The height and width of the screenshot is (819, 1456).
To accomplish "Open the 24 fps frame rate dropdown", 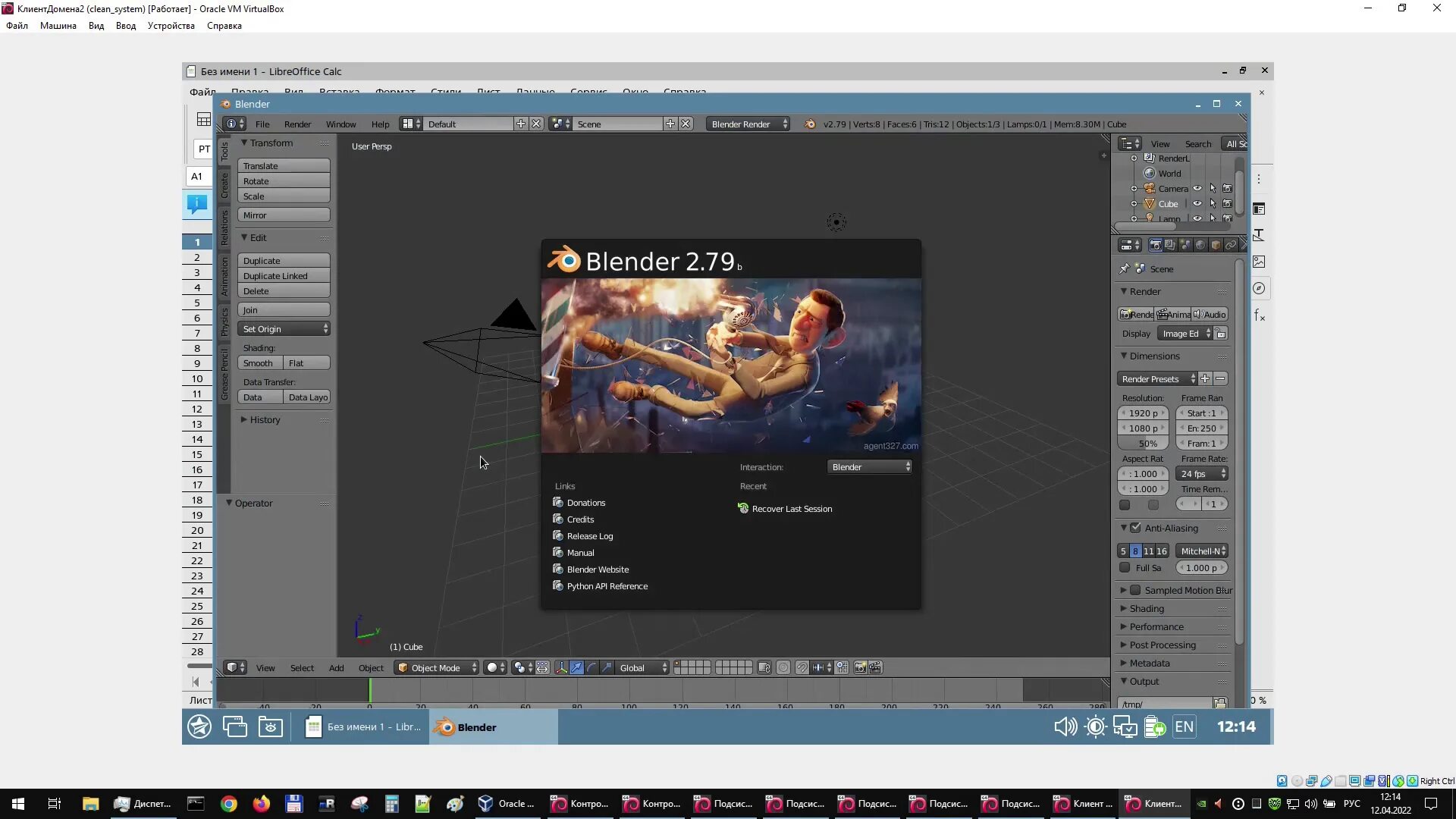I will tap(1202, 474).
